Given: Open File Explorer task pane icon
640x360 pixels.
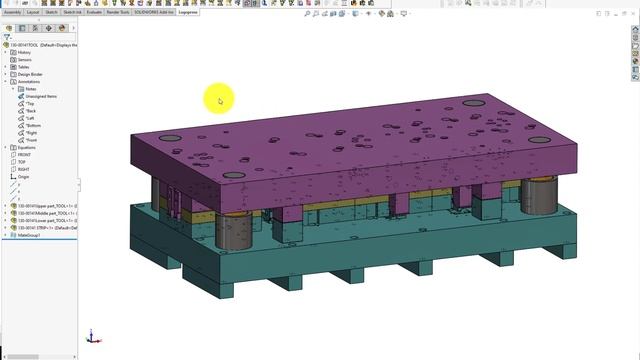Looking at the screenshot, I should (x=635, y=46).
